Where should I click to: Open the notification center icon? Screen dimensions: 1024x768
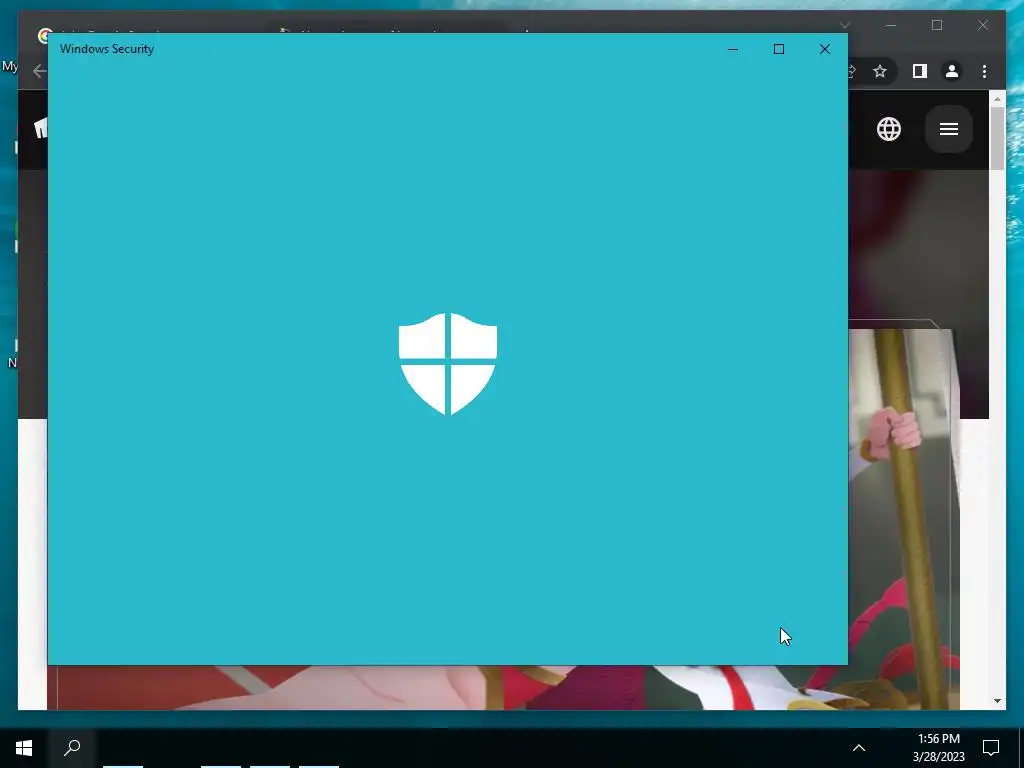(x=991, y=748)
